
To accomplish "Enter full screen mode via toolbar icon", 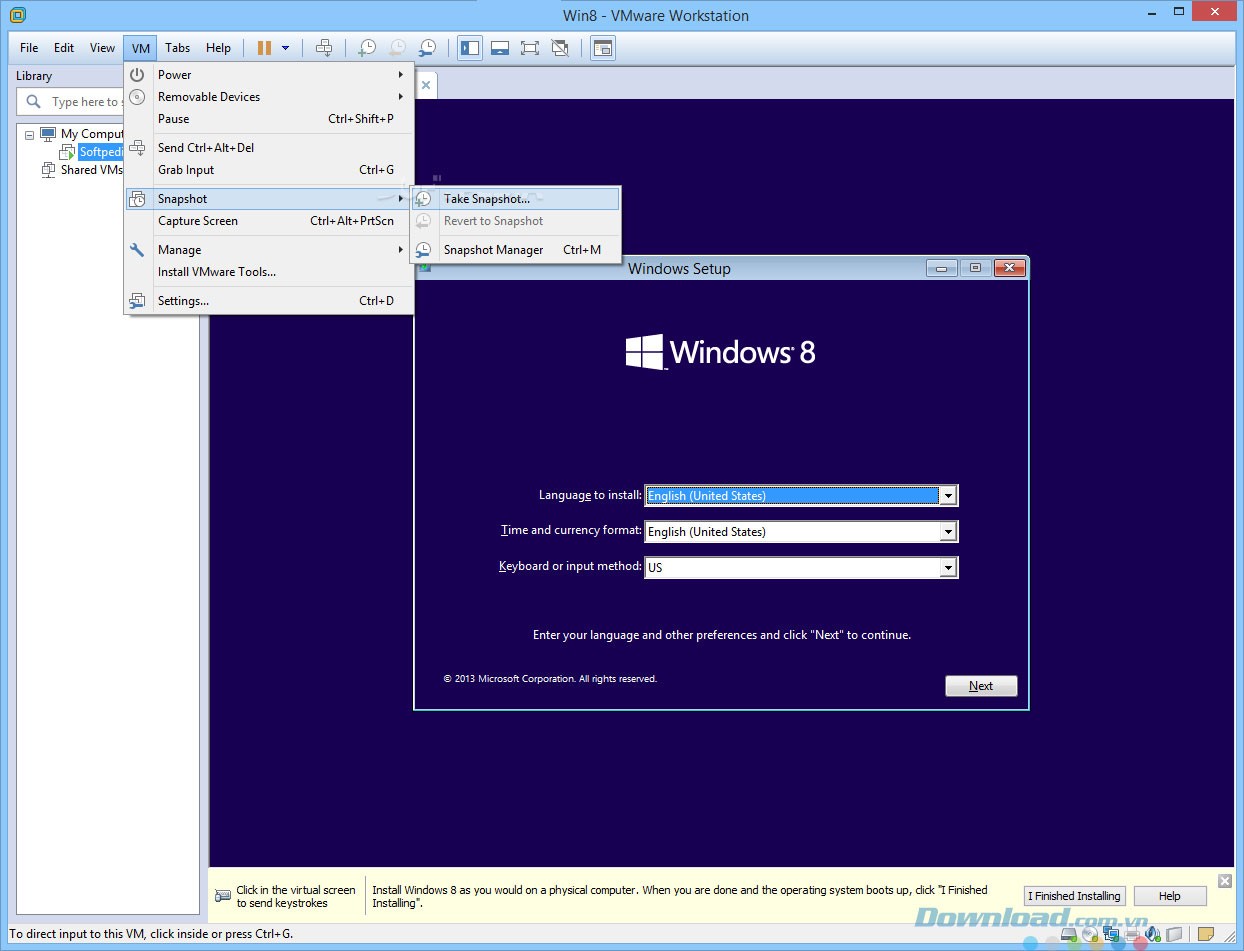I will point(530,48).
